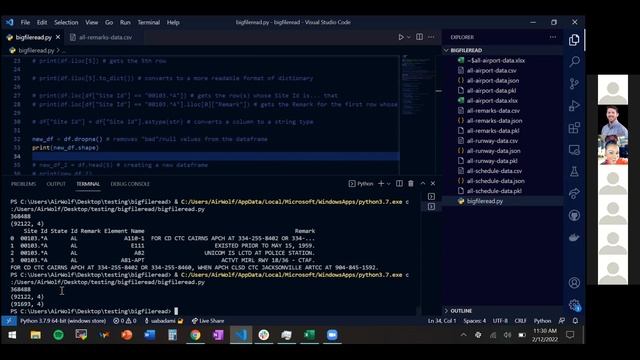
Task: Switch to the PROBLEMS panel tab
Action: coord(23,184)
